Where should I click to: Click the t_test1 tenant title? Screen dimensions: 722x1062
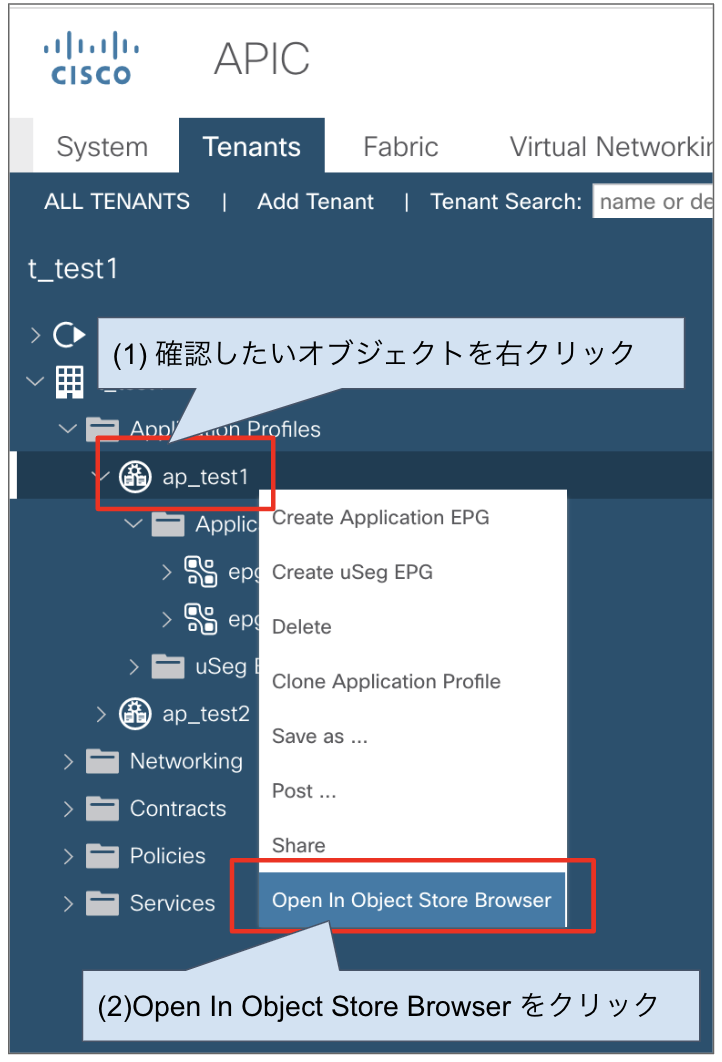[x=73, y=269]
